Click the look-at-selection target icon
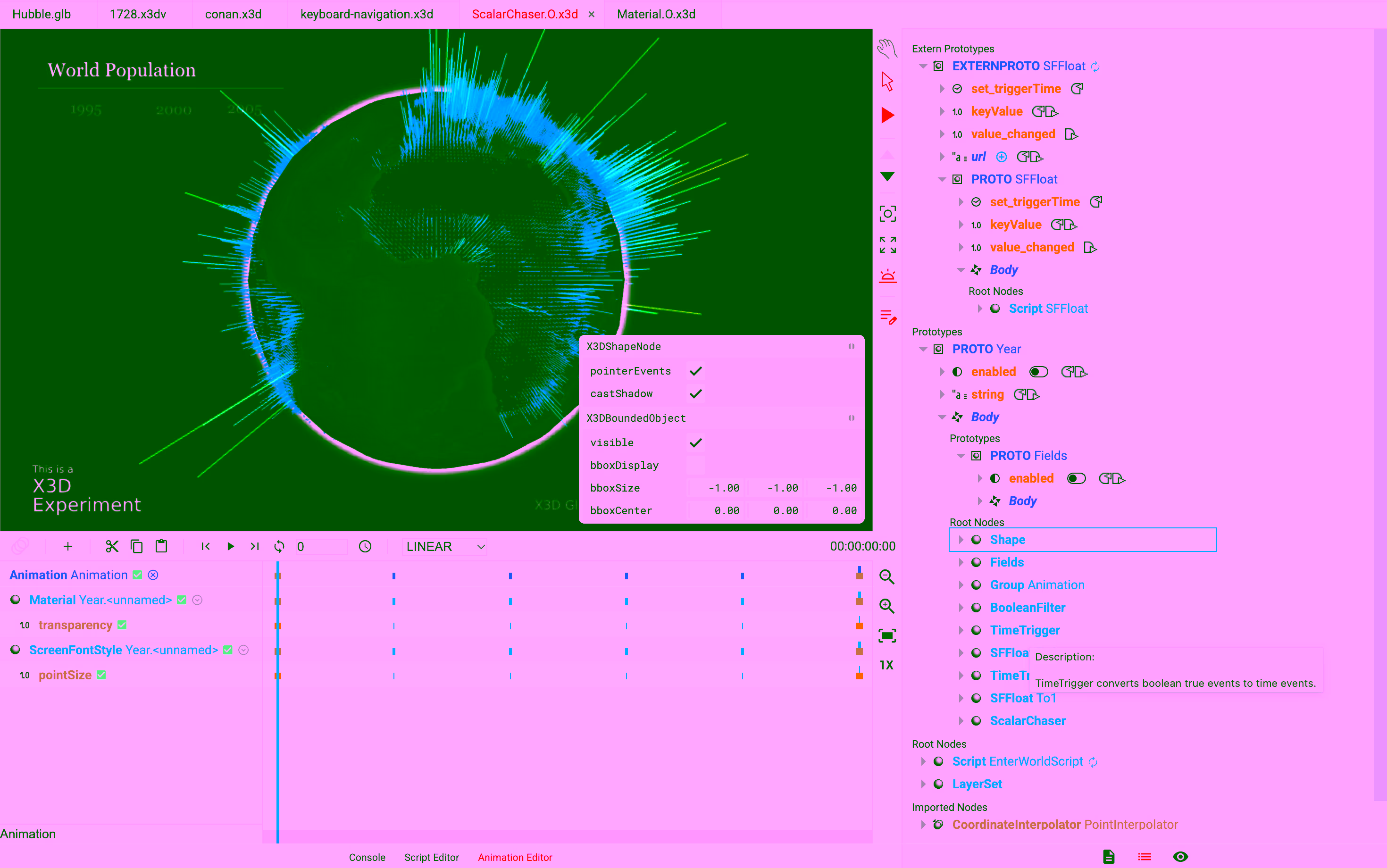Screen dimensions: 1387x868 [887, 214]
